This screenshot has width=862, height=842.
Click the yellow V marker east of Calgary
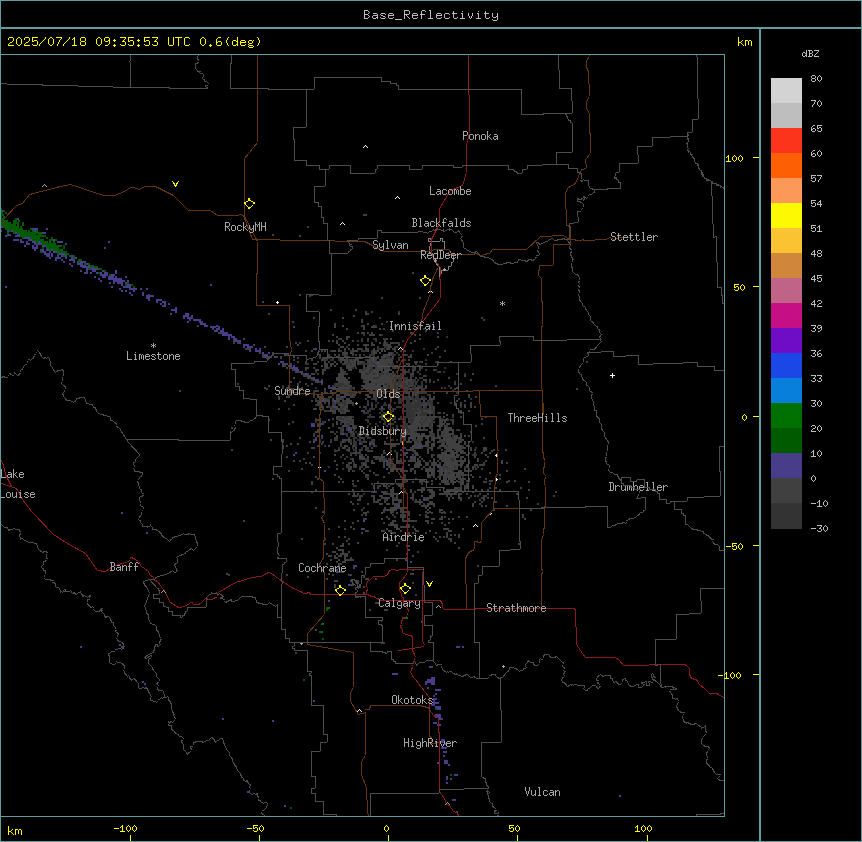tap(429, 584)
